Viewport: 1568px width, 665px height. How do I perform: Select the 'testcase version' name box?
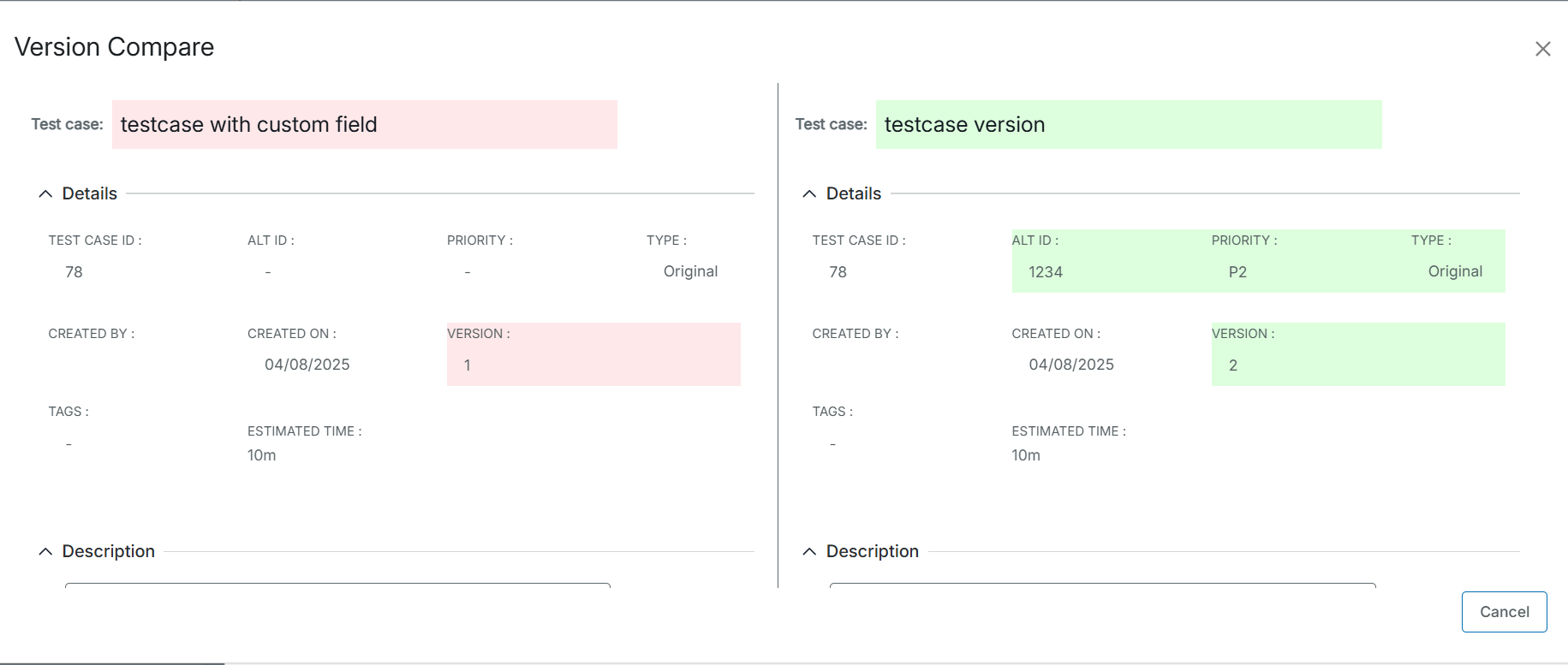coord(1128,125)
